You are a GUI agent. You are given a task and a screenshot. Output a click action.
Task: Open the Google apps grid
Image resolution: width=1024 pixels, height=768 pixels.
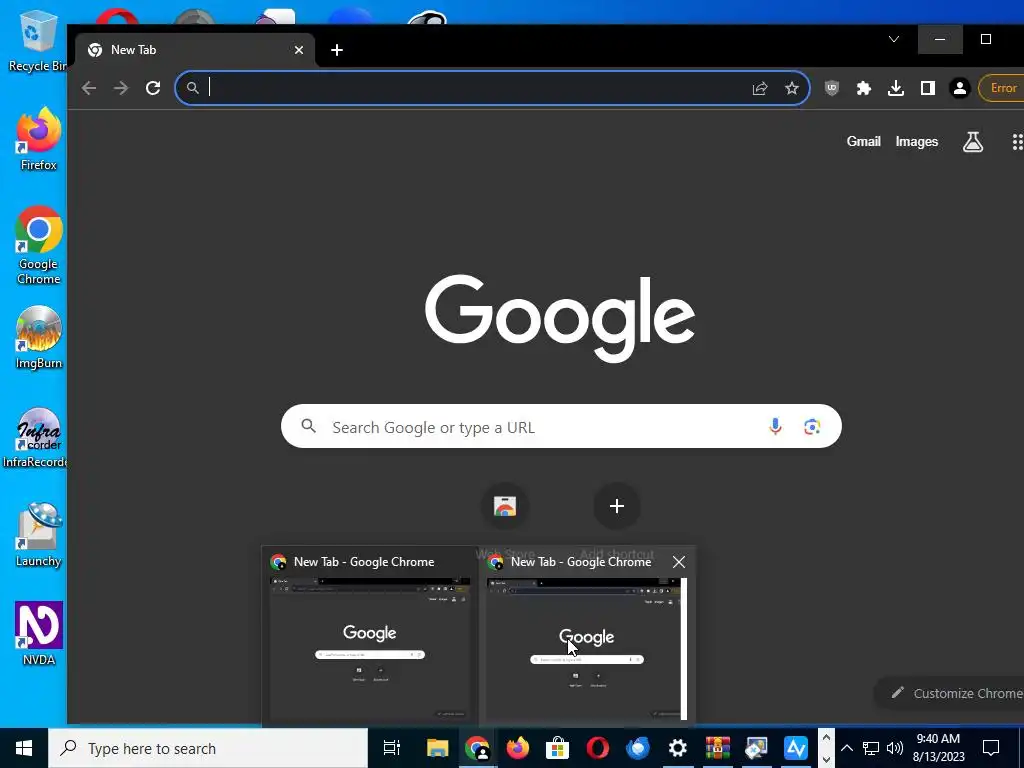(x=1017, y=142)
